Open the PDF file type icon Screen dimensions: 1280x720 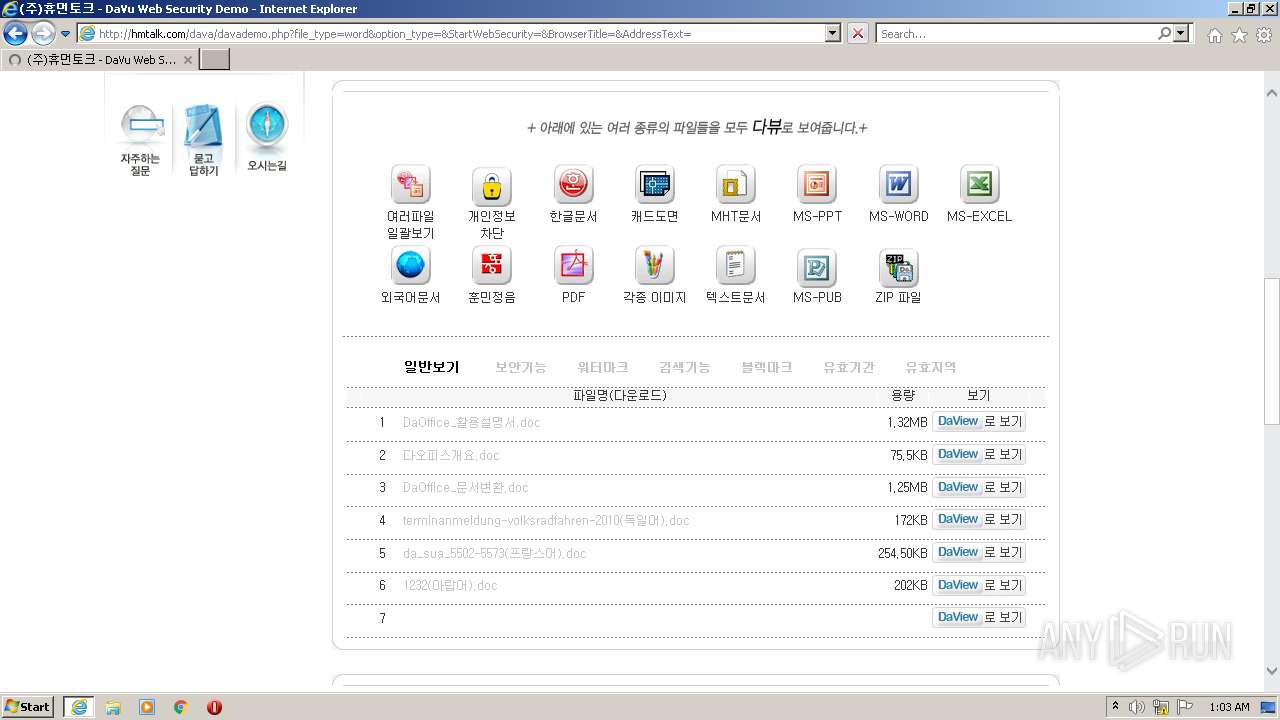coord(573,265)
